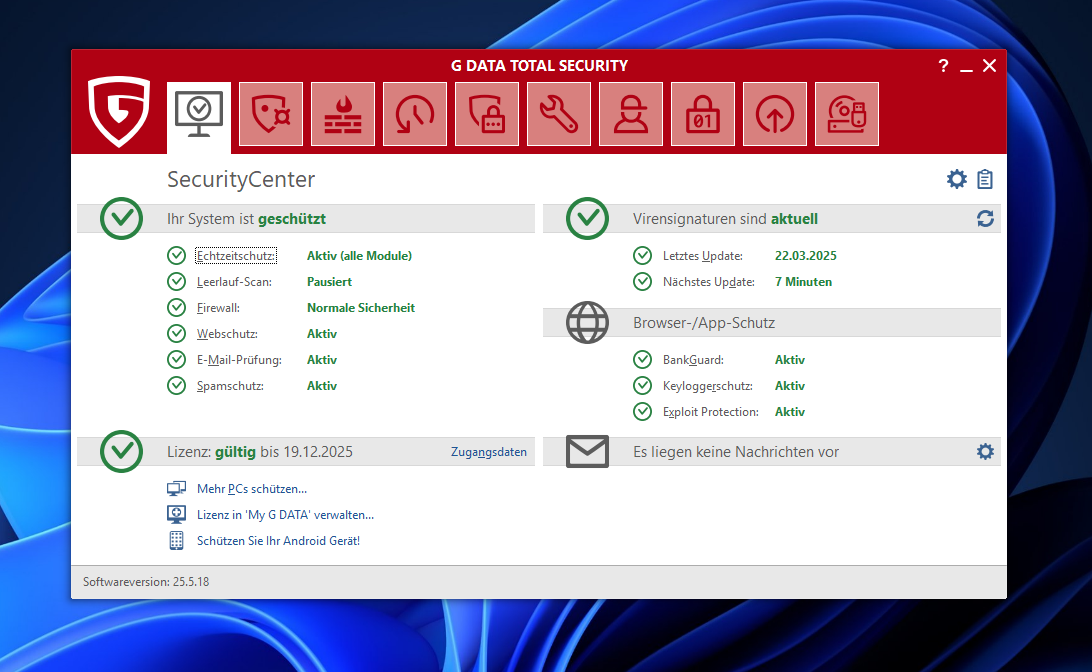Click the 'Letztes Update:' label

(703, 256)
